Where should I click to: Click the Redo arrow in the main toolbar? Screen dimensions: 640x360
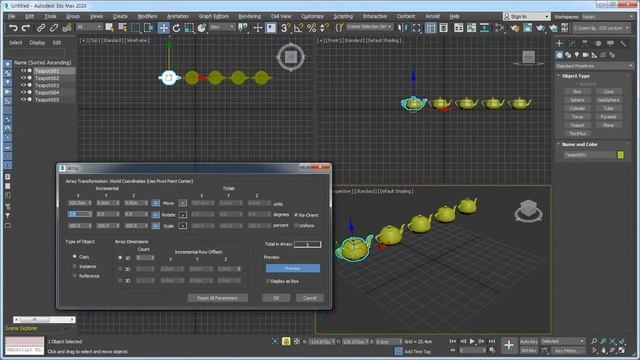point(26,28)
